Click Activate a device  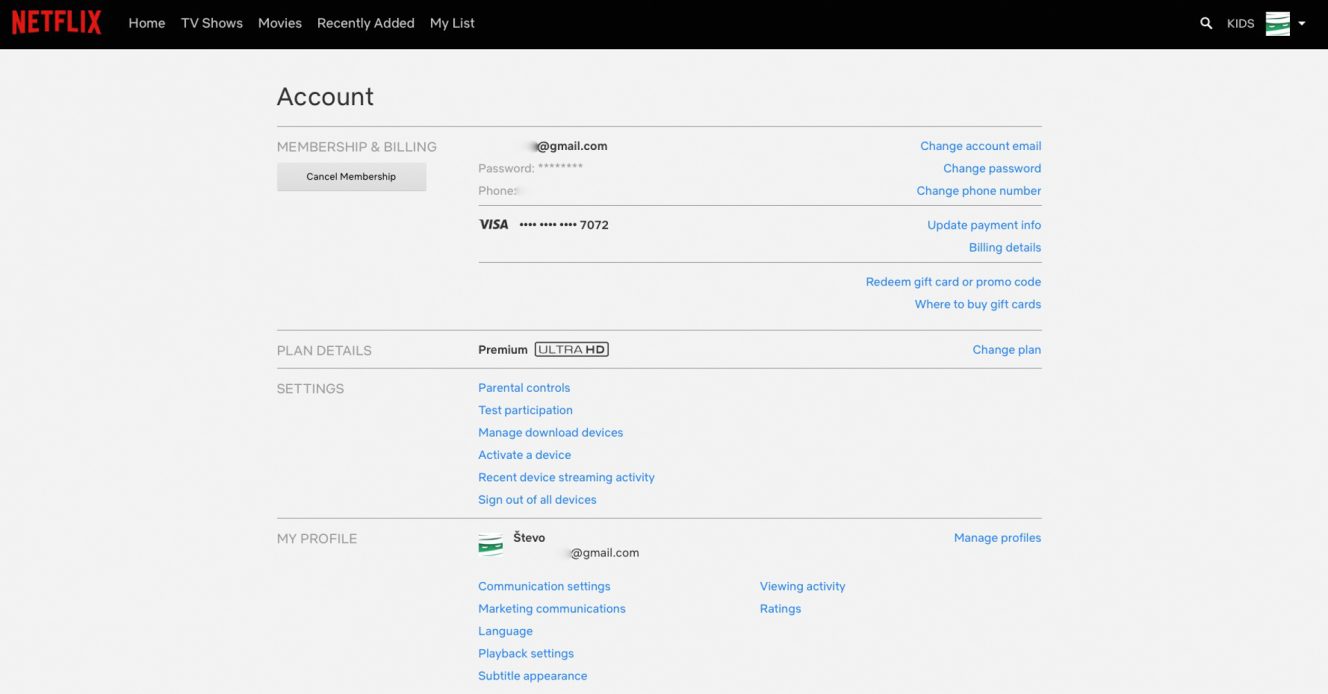coord(525,455)
